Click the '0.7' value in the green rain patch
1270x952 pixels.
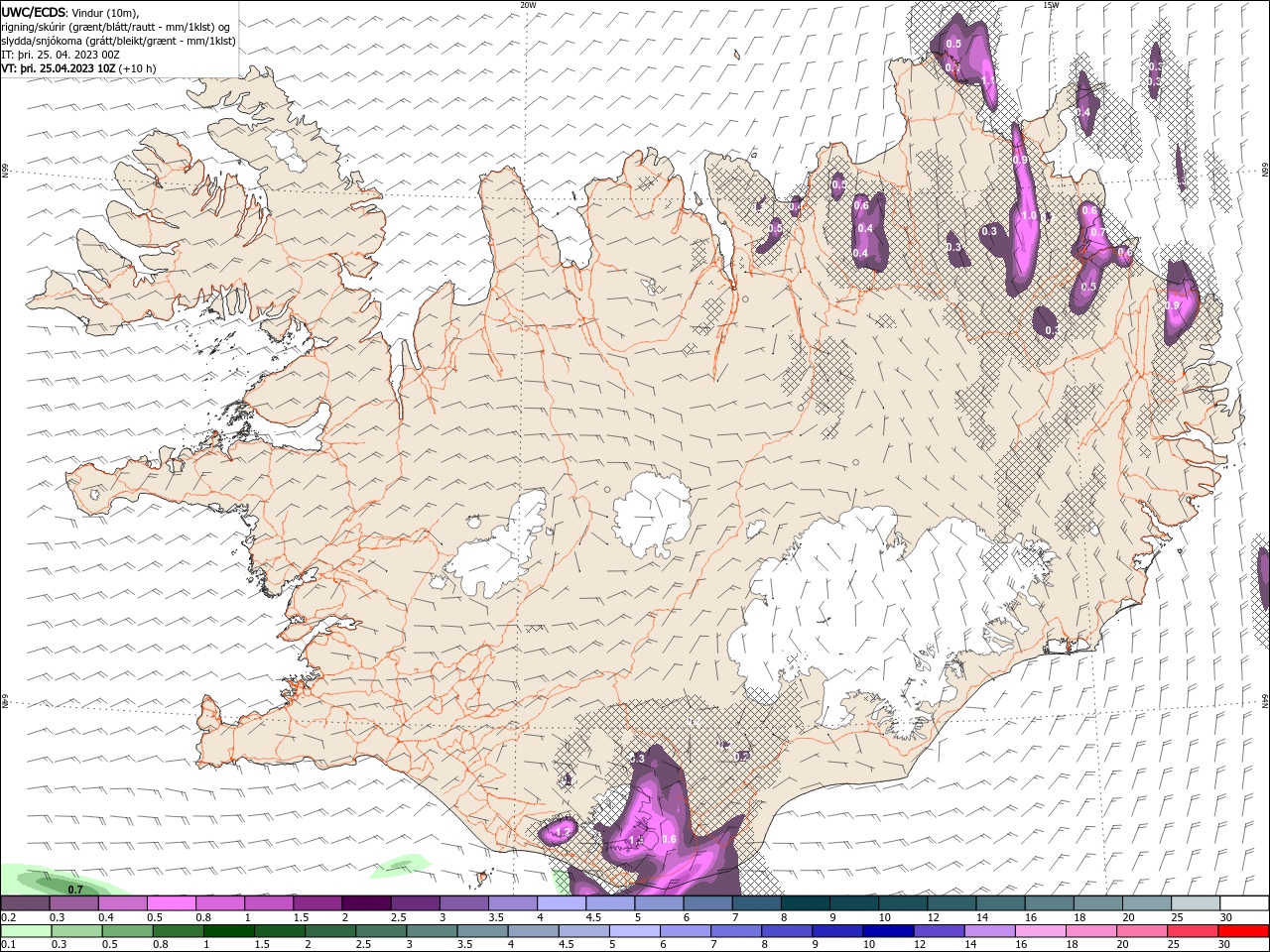[75, 890]
